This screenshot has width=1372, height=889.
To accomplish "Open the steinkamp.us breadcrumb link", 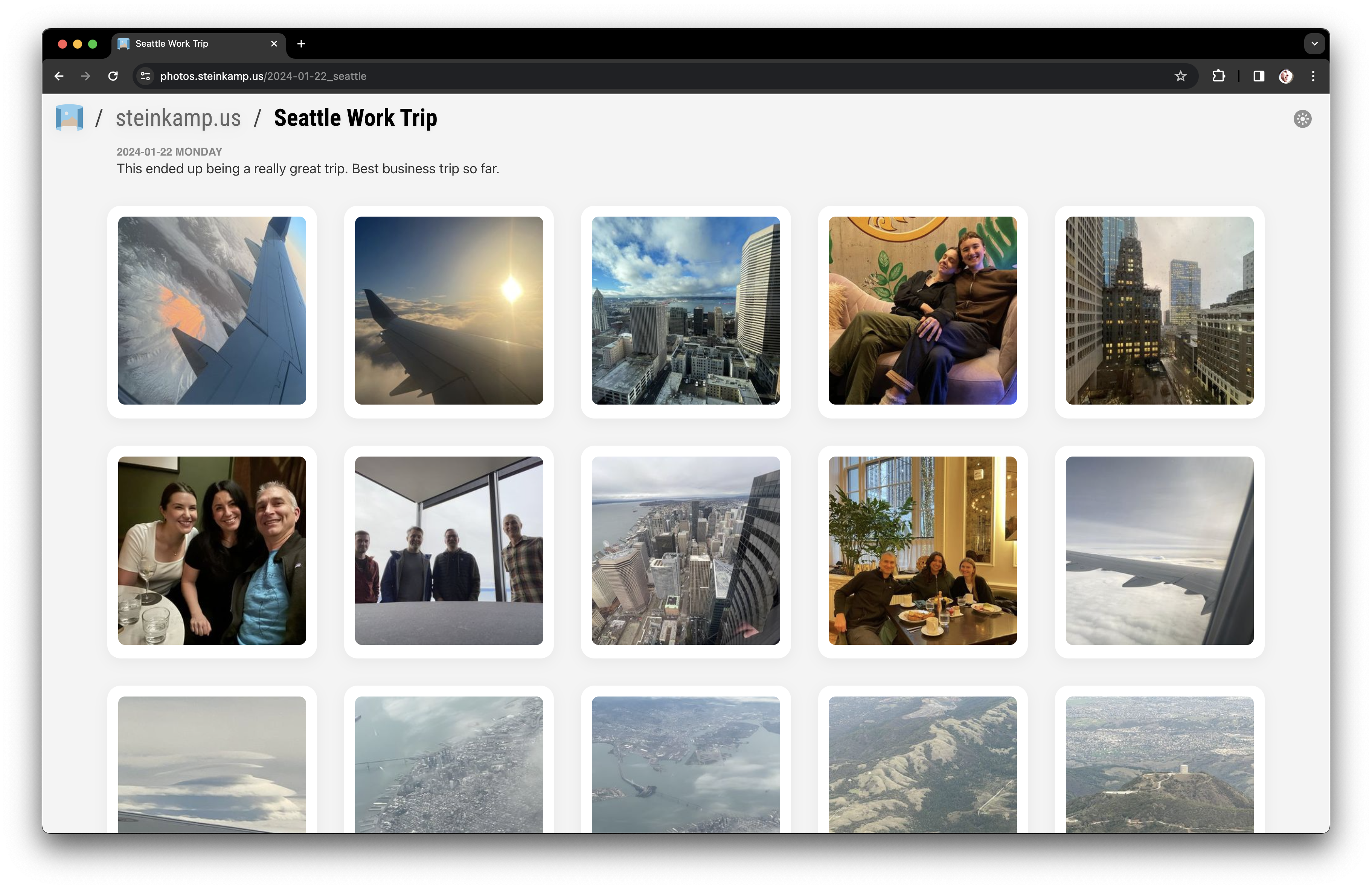I will pos(178,118).
